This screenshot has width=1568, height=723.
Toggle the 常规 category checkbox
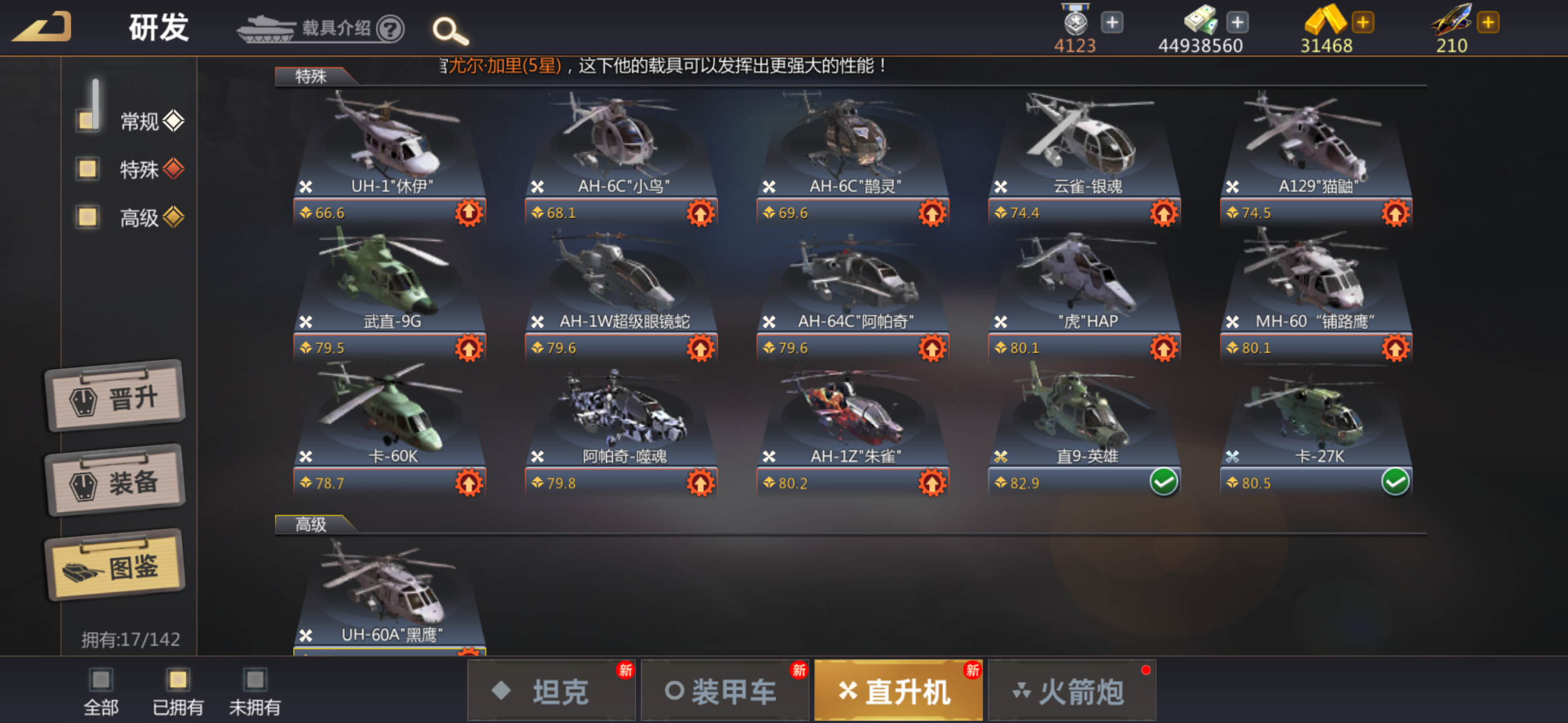87,121
